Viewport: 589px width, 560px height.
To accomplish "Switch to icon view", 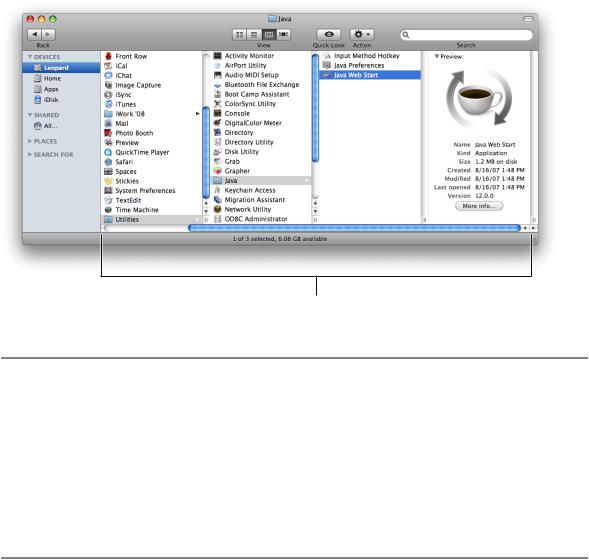I will coord(240,35).
